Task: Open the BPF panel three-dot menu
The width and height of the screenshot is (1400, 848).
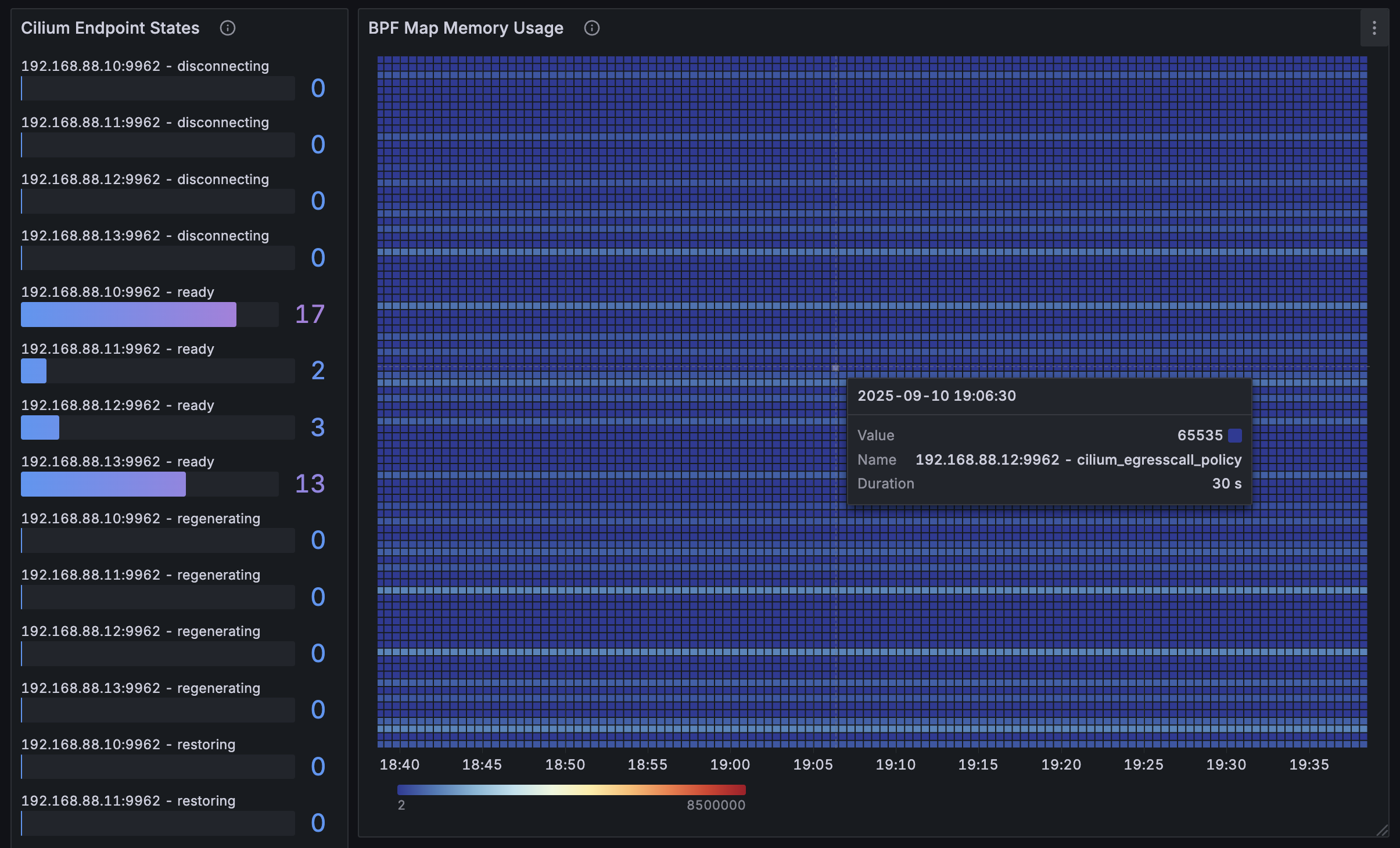Action: (x=1374, y=28)
